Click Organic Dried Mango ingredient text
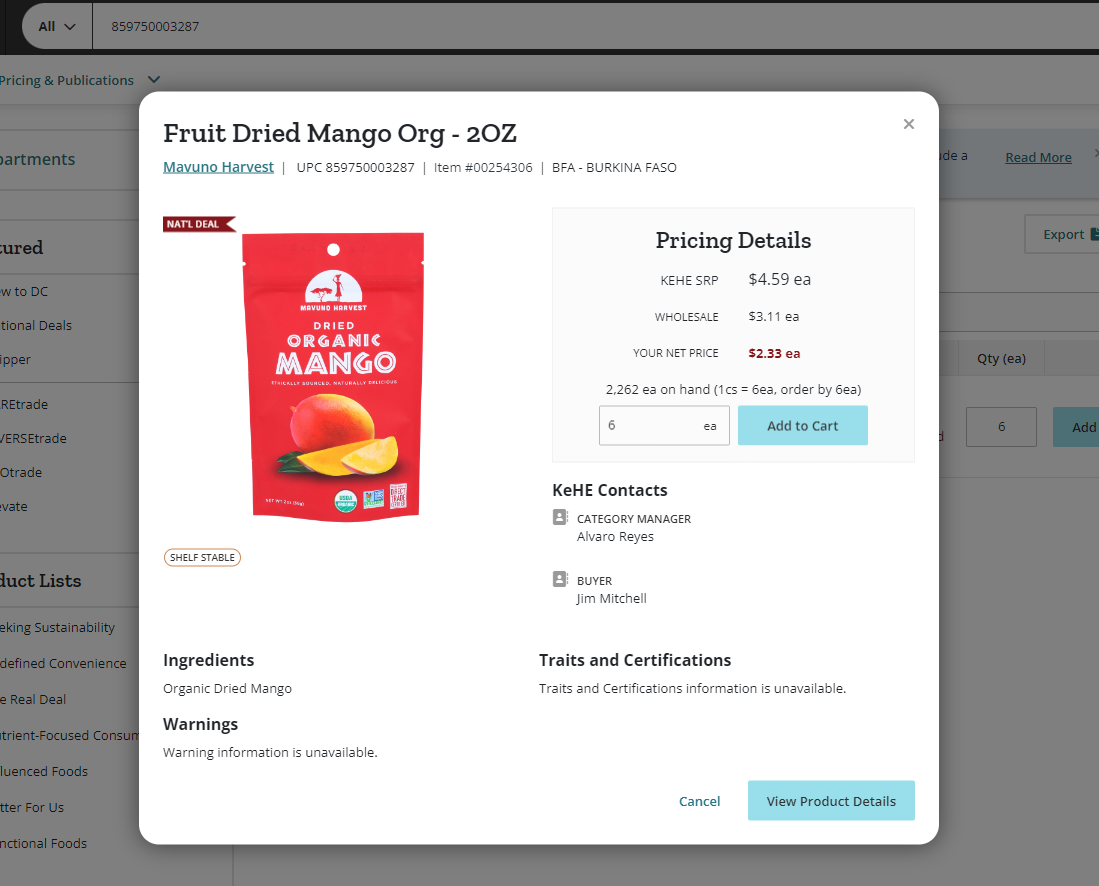 pos(227,688)
